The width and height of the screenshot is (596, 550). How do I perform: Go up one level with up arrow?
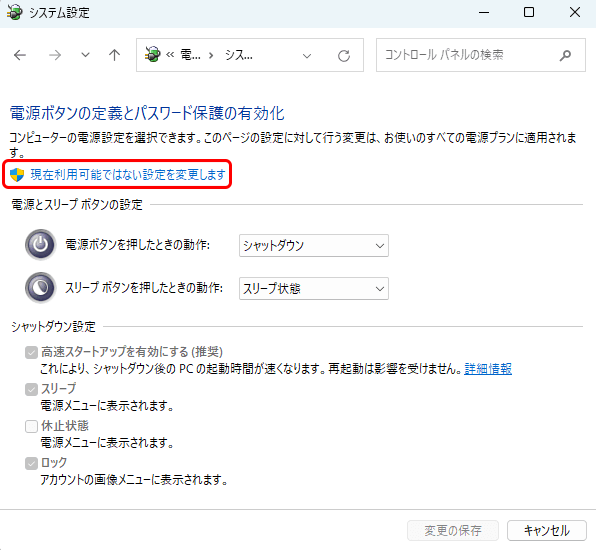coord(114,55)
